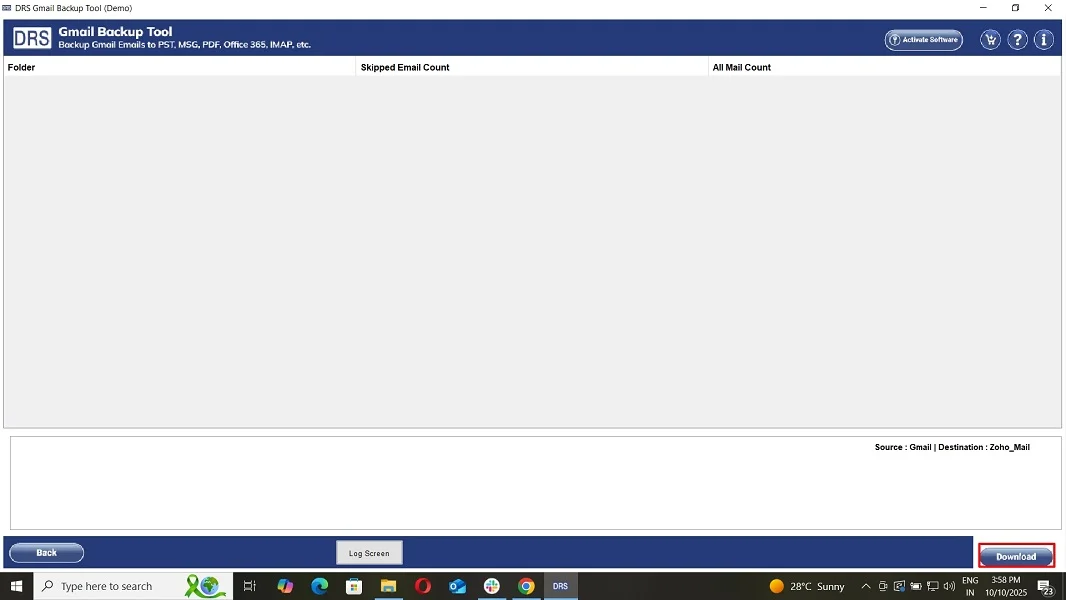Image resolution: width=1066 pixels, height=600 pixels.
Task: Open Slack from the taskbar
Action: [492, 586]
